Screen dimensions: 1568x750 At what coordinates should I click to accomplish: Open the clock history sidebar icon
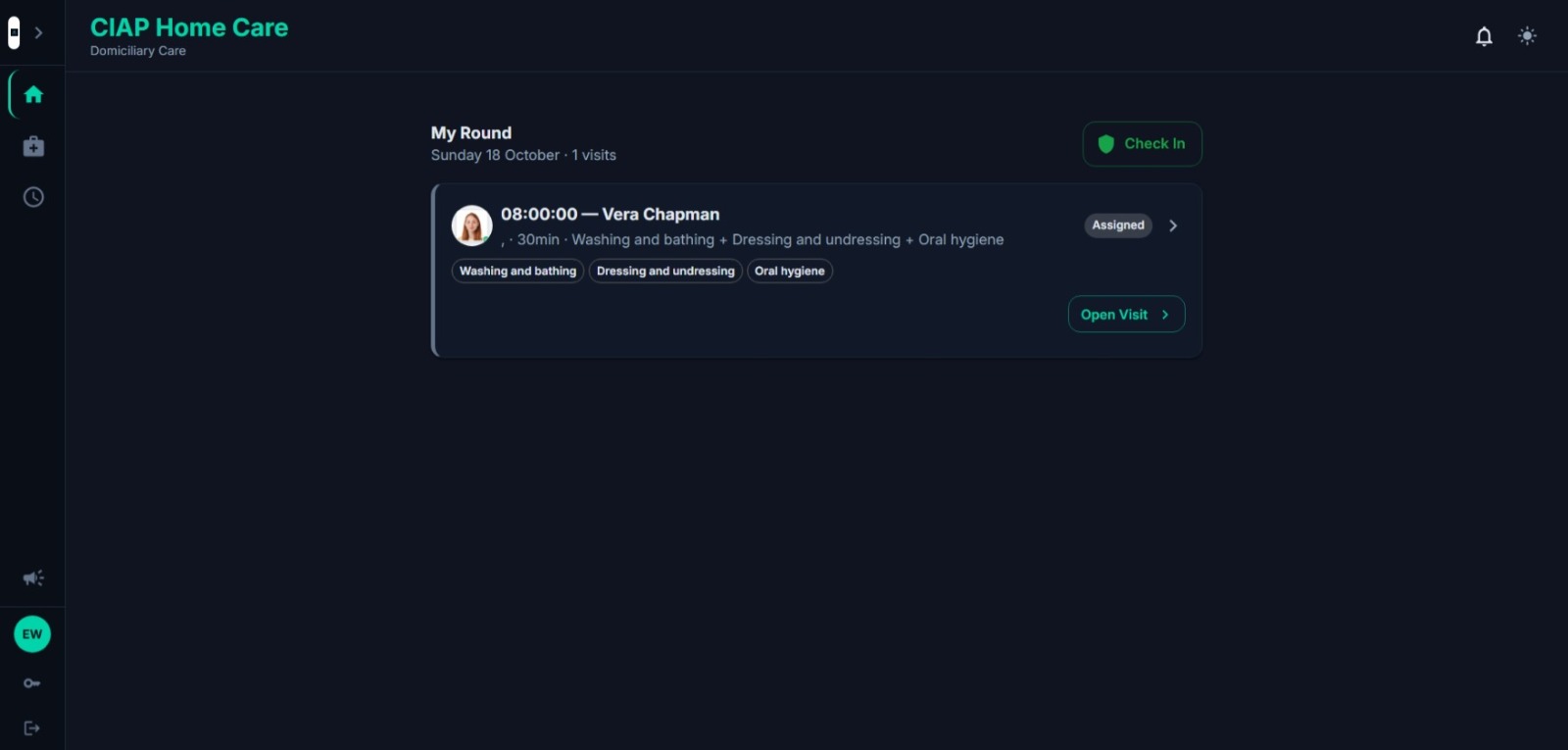pos(33,197)
